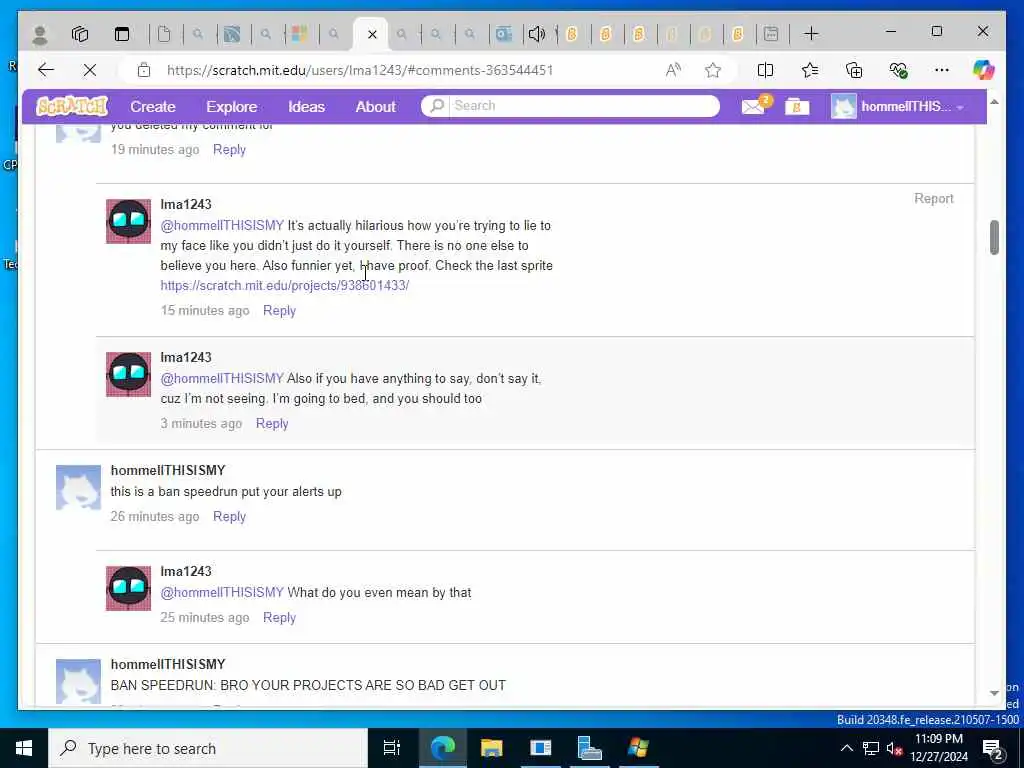This screenshot has width=1024, height=768.
Task: Open lma1243 avatar on 'What do you even mean' comment
Action: click(129, 588)
